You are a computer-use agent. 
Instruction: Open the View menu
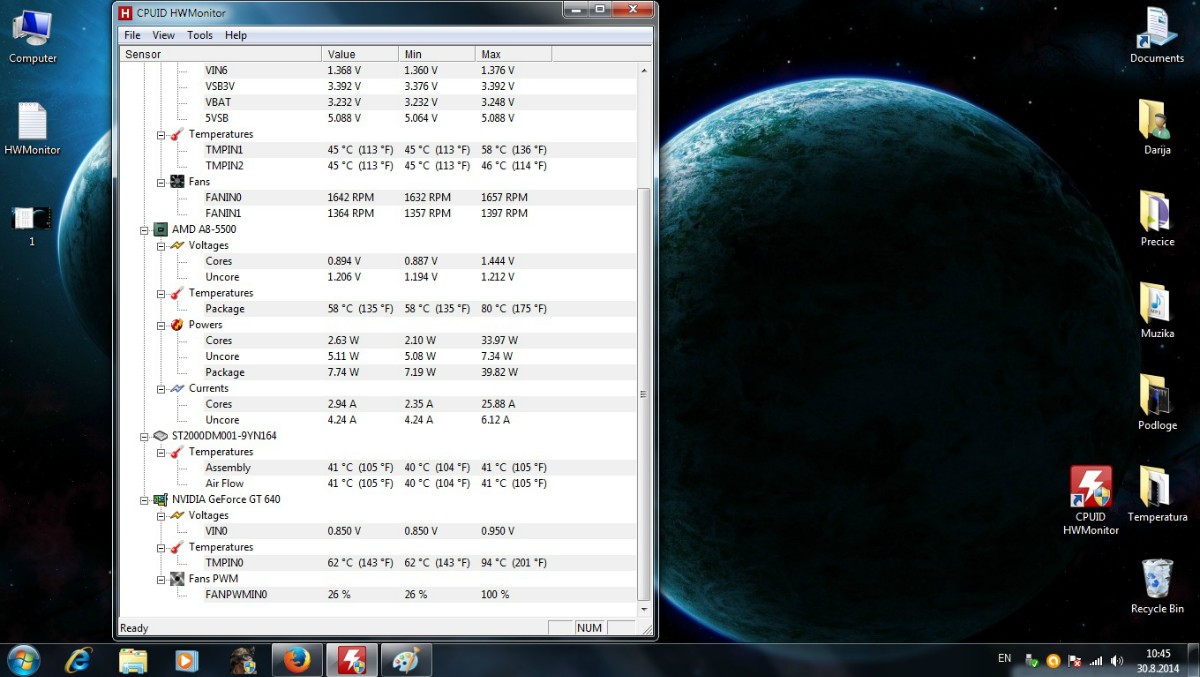[163, 35]
